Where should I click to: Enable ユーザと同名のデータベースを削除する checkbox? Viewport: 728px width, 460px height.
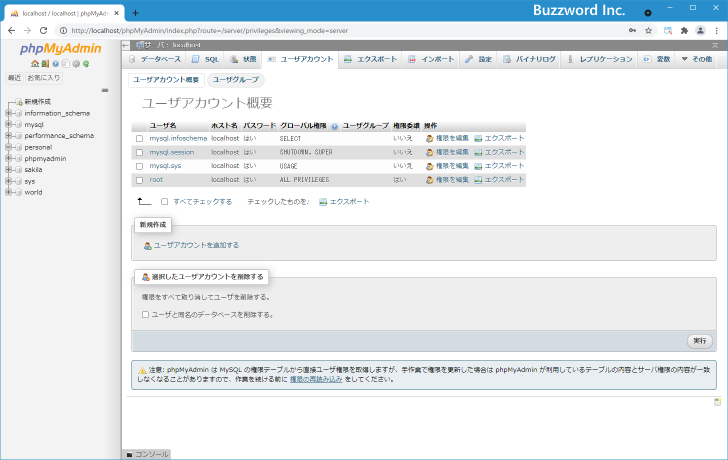click(145, 315)
